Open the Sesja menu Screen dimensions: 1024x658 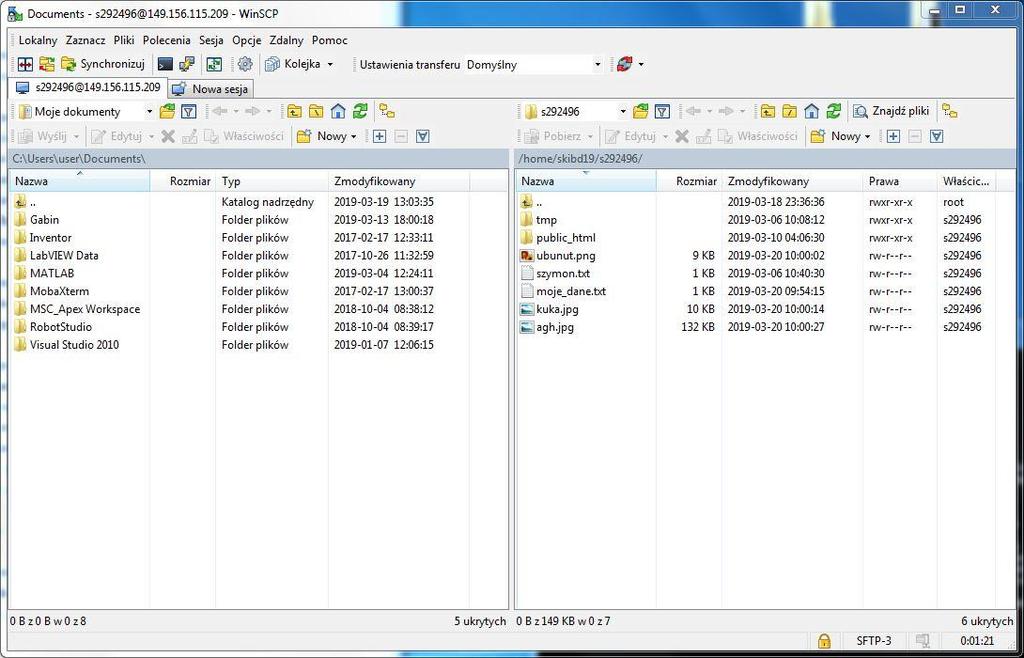(212, 40)
